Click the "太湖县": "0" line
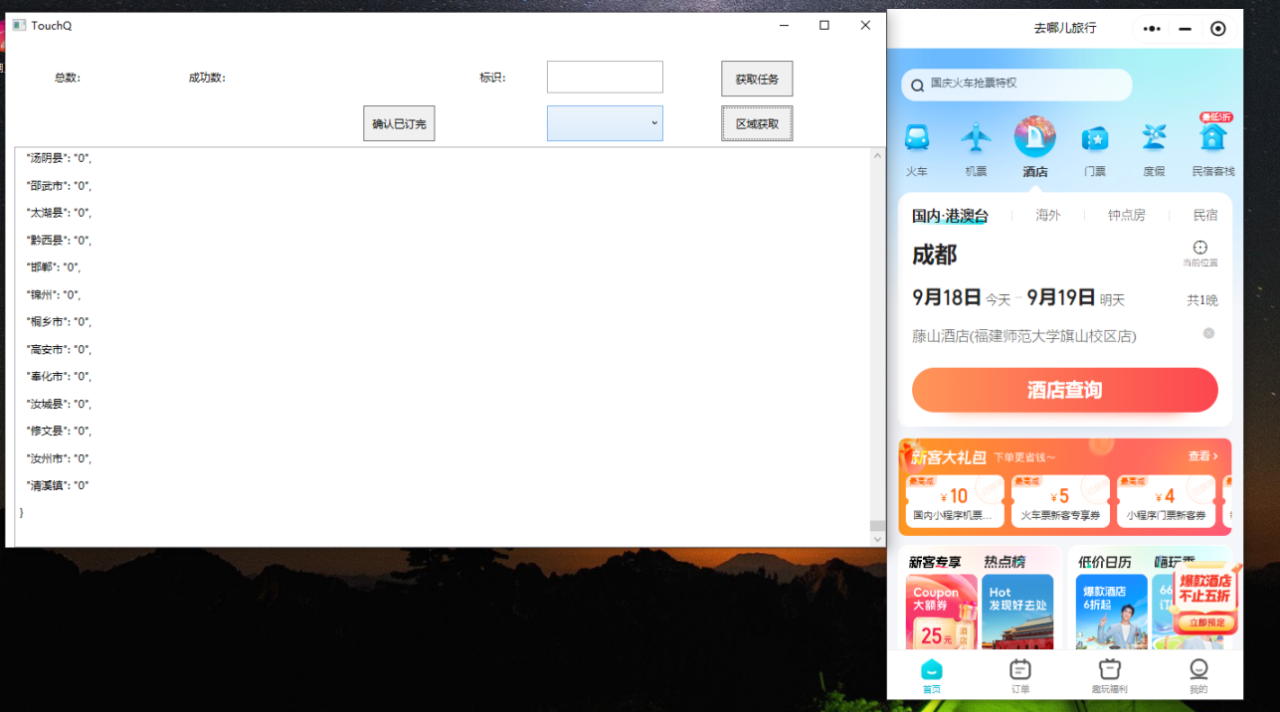This screenshot has width=1280, height=712. [x=60, y=213]
